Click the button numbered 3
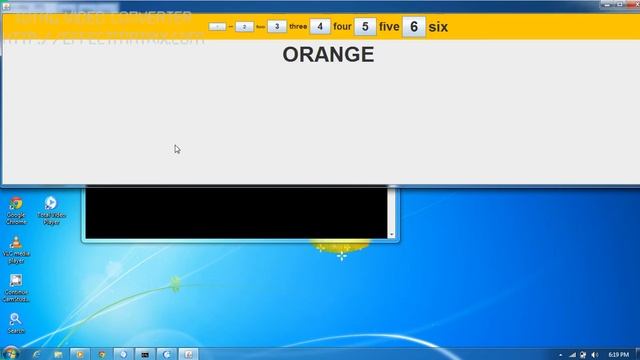 (x=277, y=27)
